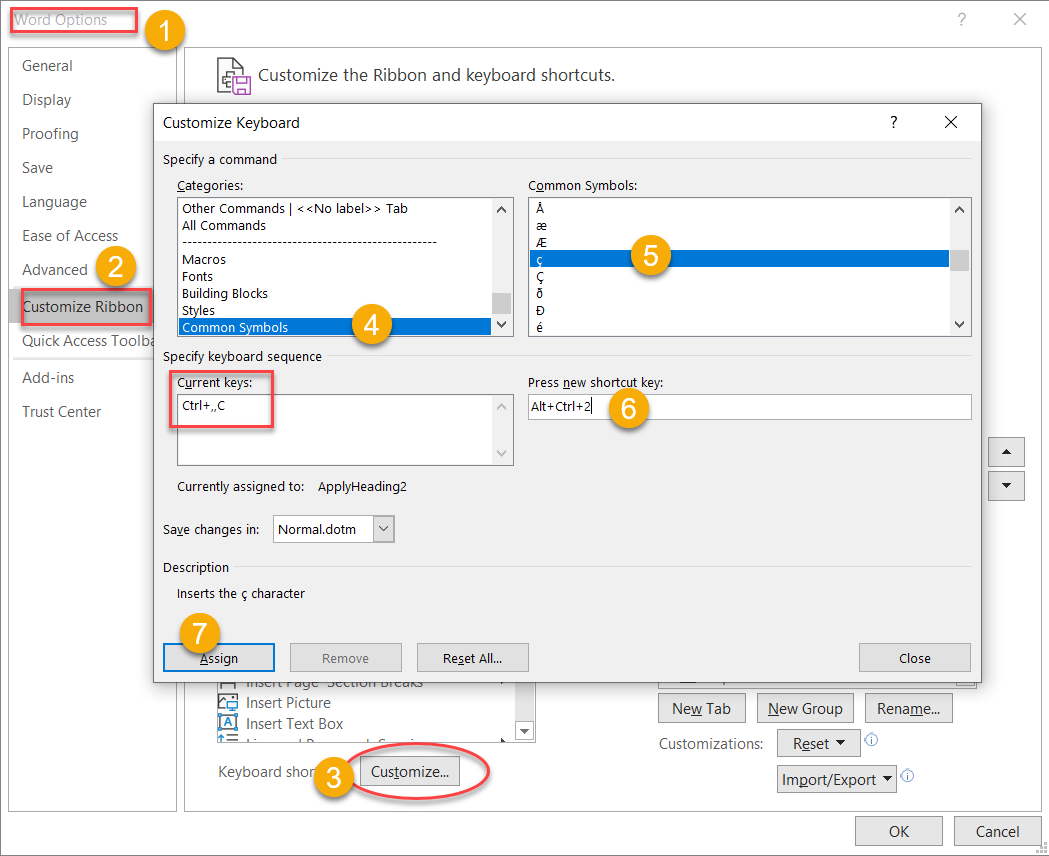Screen dimensions: 1049x856
Task: Open the Advanced options tab
Action: point(55,270)
